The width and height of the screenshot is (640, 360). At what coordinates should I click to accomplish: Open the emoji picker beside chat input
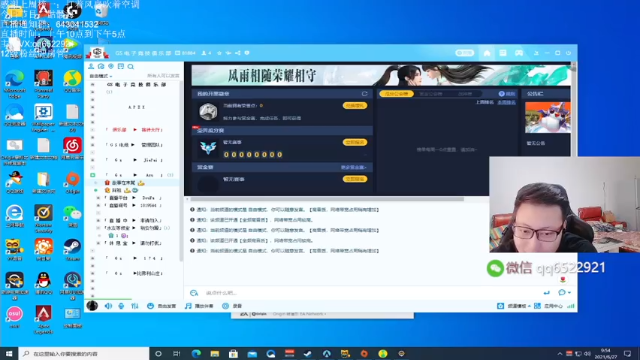[194, 293]
